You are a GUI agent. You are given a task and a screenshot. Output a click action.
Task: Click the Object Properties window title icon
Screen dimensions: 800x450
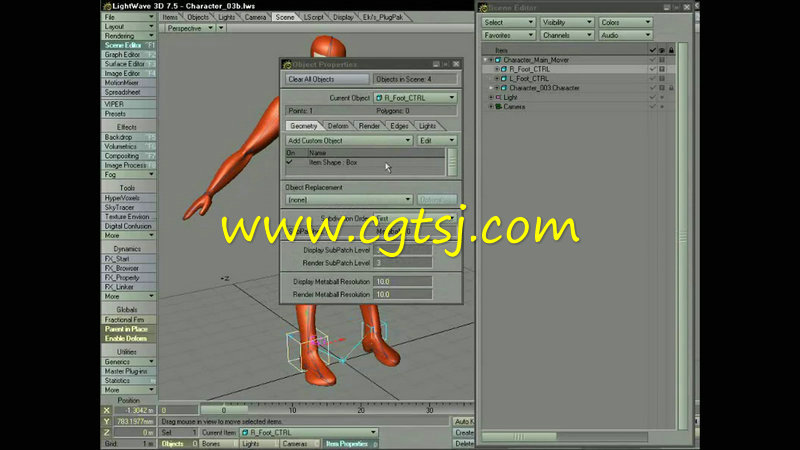click(287, 64)
